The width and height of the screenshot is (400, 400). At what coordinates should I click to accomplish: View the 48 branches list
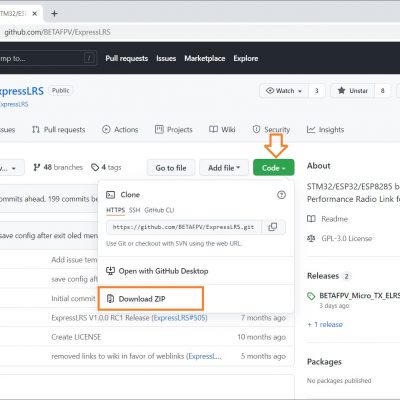coord(58,167)
